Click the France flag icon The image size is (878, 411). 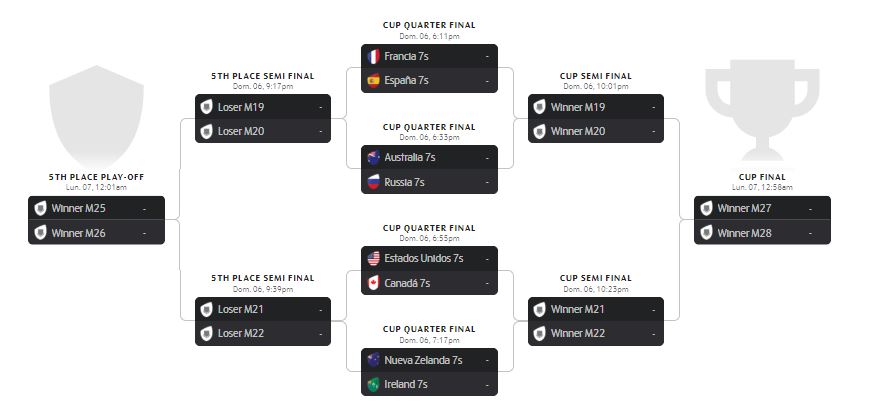tap(374, 56)
